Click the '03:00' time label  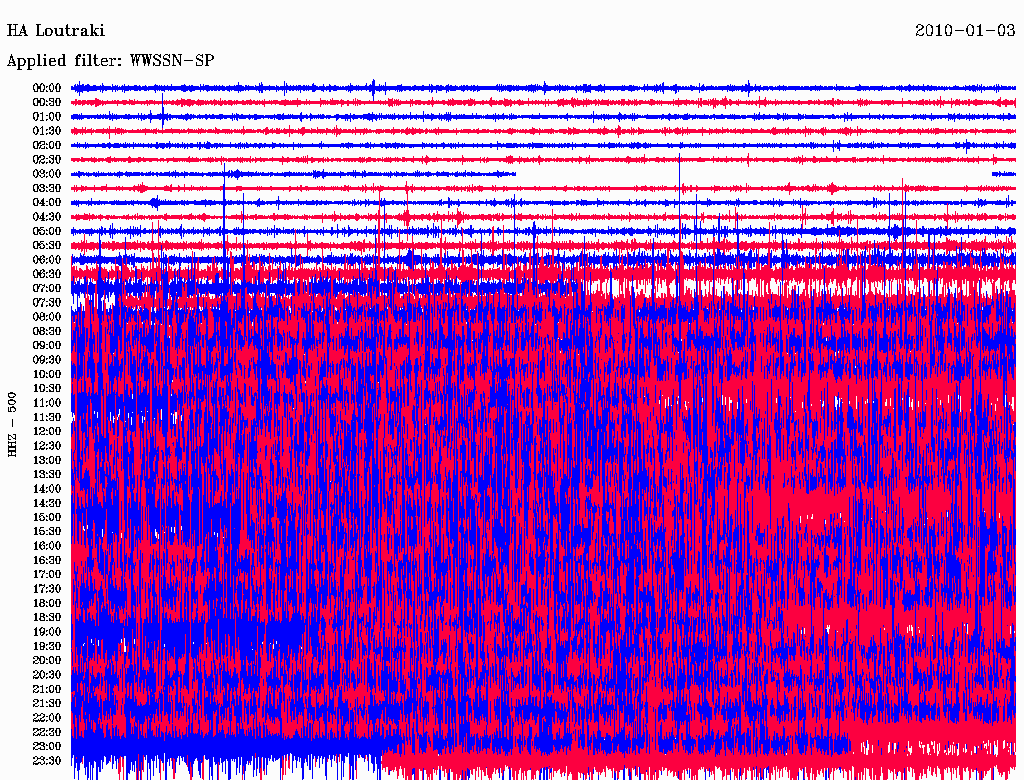pyautogui.click(x=47, y=174)
